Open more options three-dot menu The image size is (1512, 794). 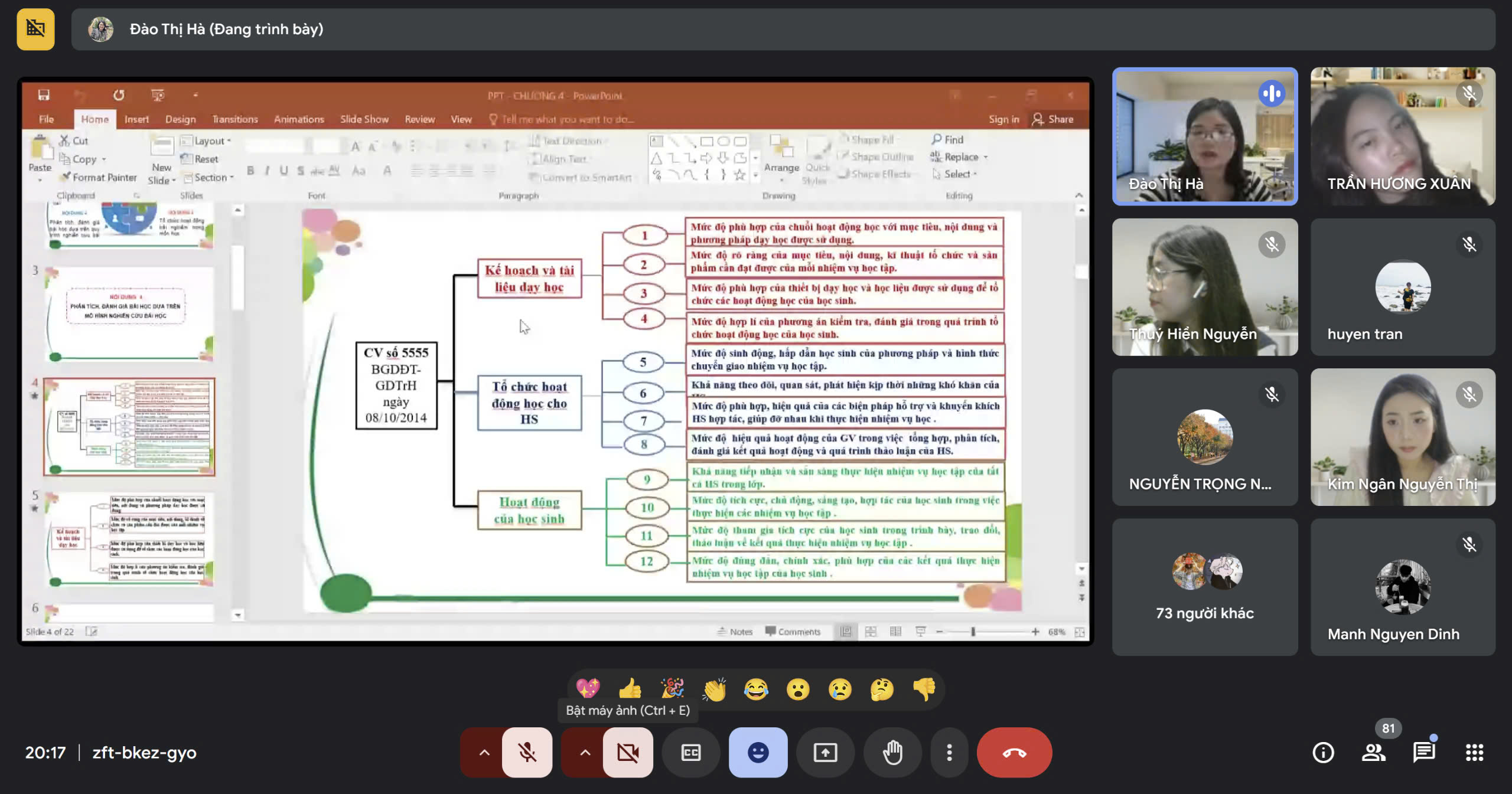(949, 752)
